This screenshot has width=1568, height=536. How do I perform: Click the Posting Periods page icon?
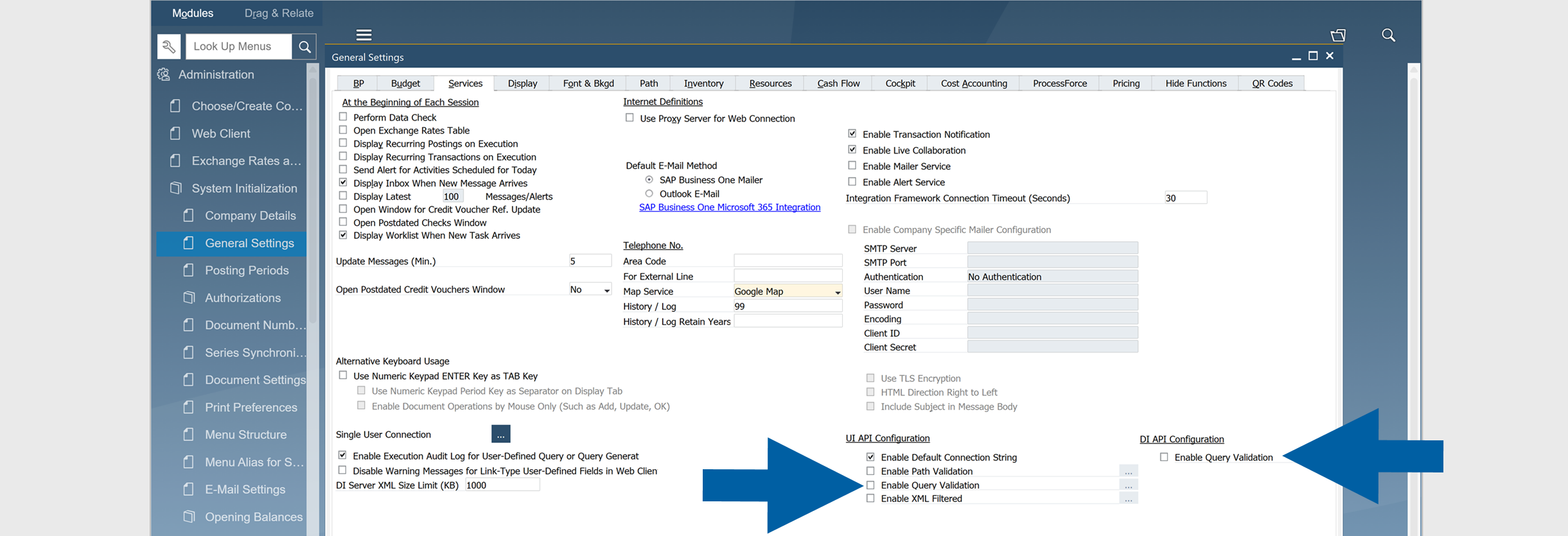click(188, 270)
